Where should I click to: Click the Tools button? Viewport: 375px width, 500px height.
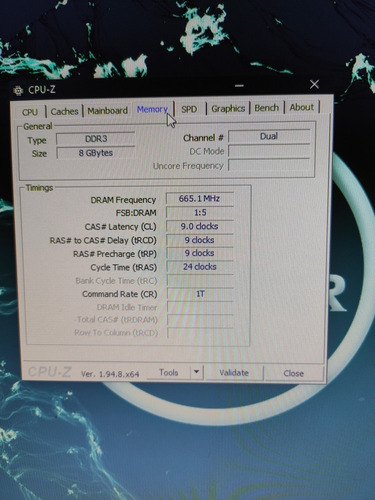coord(169,372)
